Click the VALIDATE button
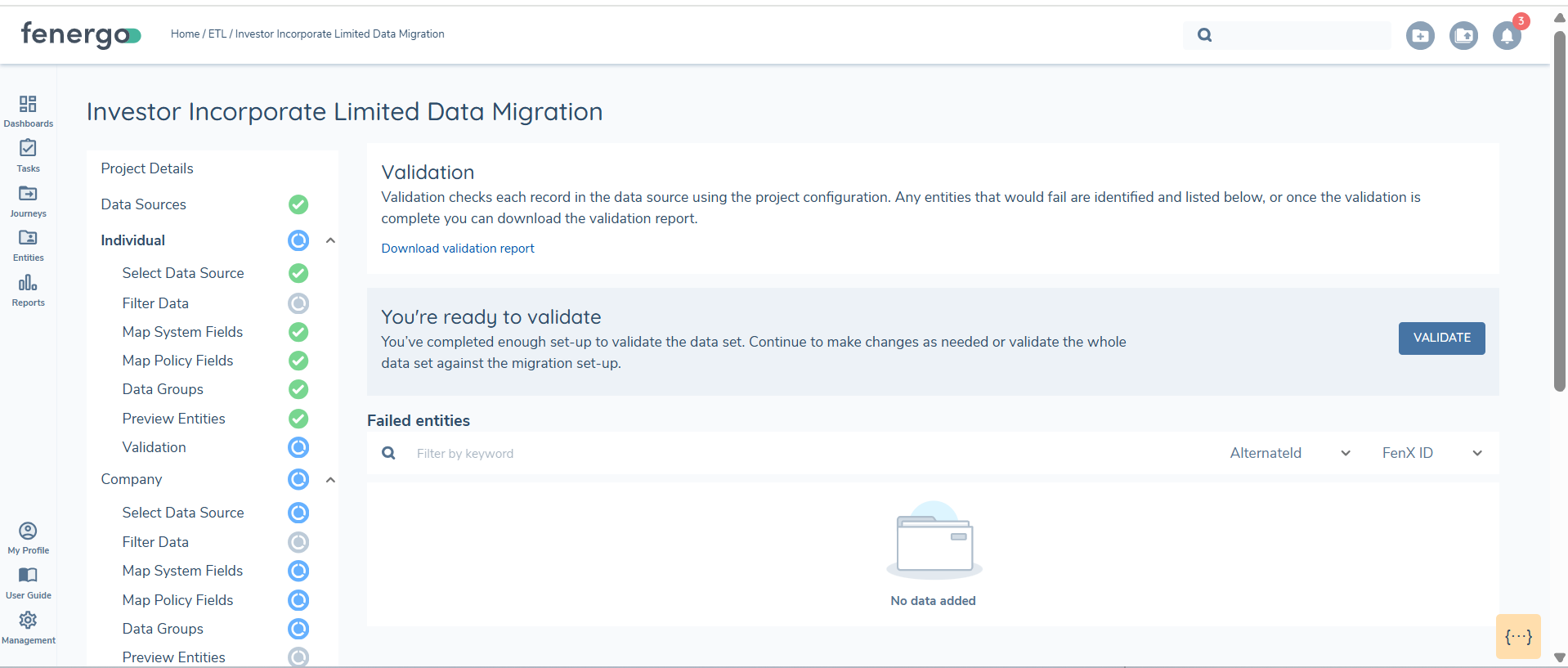This screenshot has height=668, width=1568. point(1441,338)
